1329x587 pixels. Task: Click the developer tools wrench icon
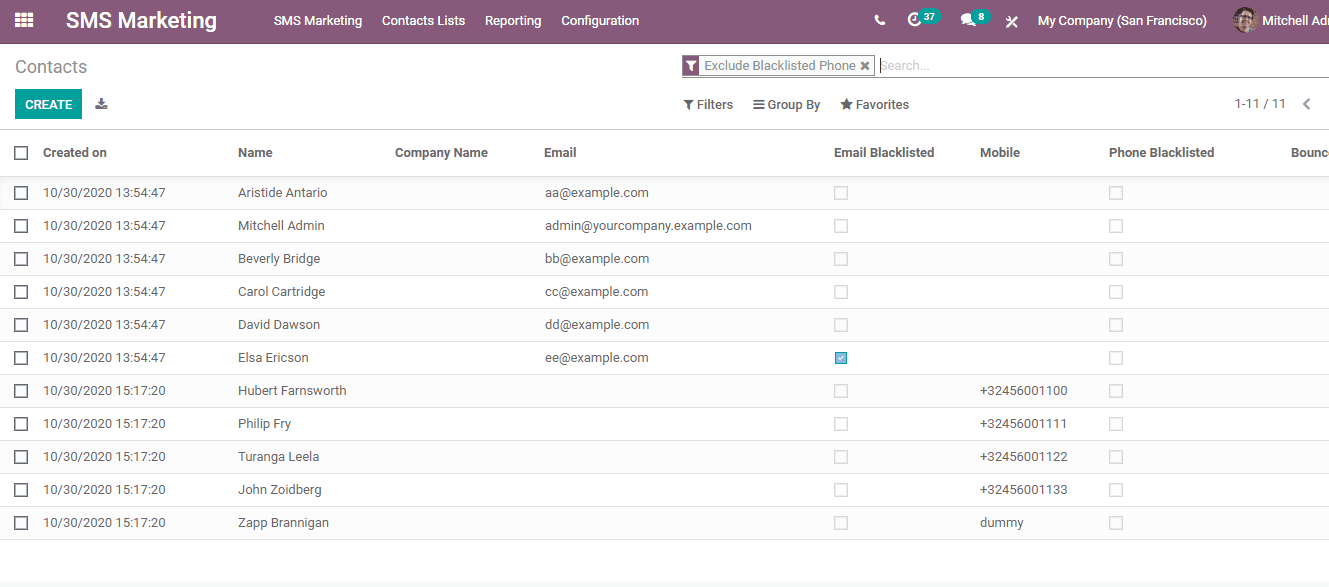click(1011, 21)
